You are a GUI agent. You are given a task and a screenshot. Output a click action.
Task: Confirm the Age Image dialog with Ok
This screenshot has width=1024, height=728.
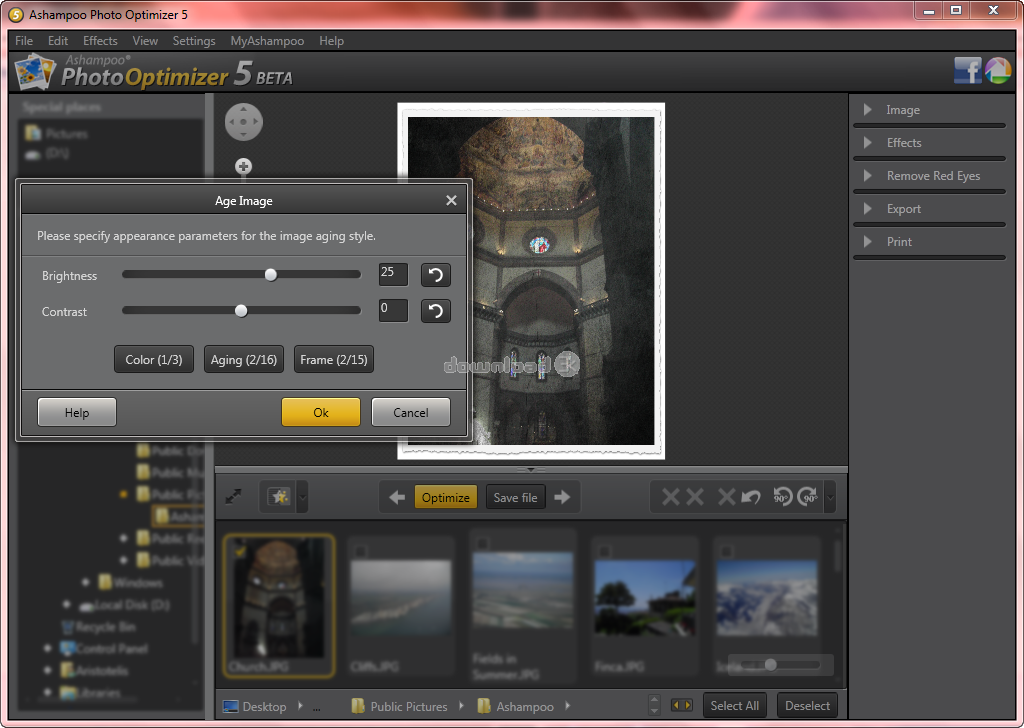tap(321, 412)
